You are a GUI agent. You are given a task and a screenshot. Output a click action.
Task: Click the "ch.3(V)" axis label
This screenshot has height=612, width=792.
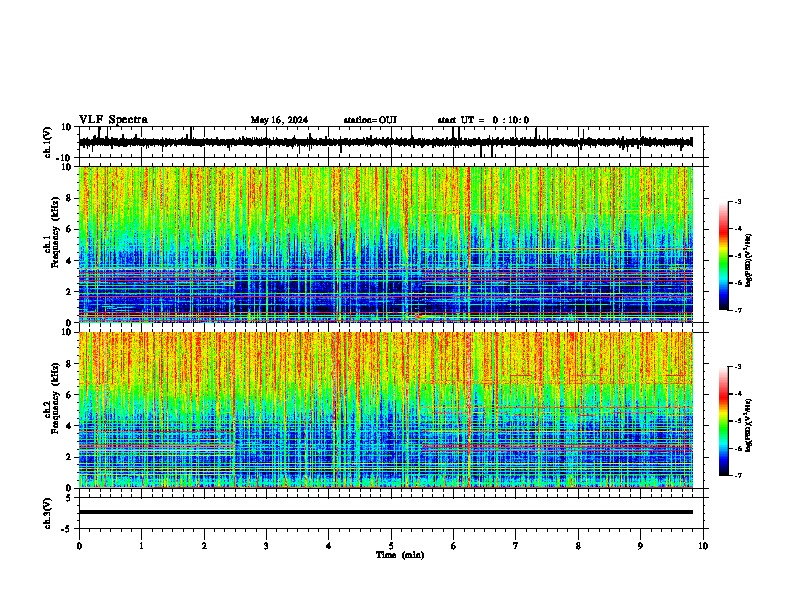click(48, 513)
